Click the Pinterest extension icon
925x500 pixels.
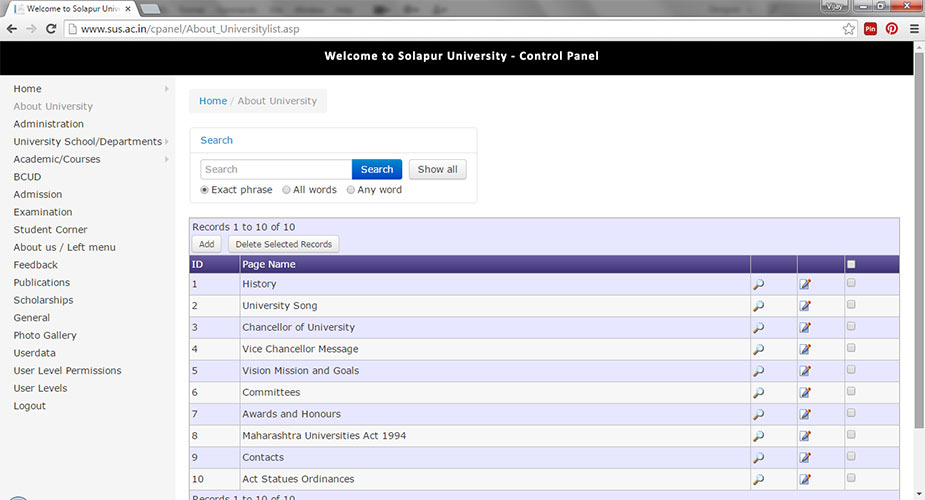(x=891, y=29)
